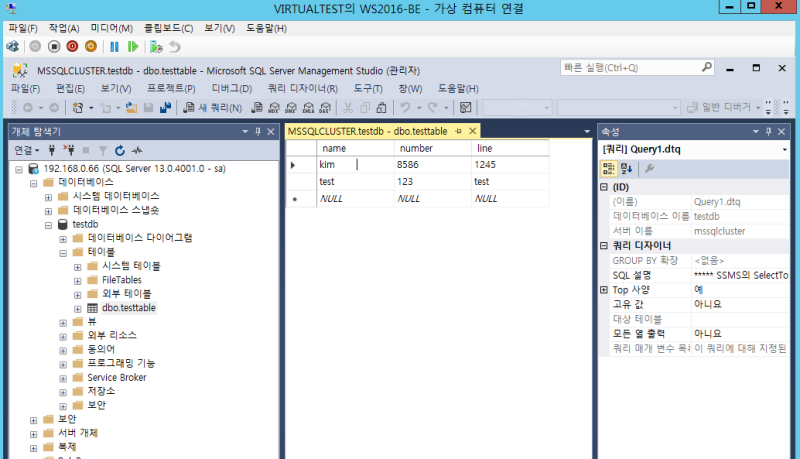Open the document tab list dropdown arrow
Viewport: 800px width, 459px height.
(x=587, y=132)
